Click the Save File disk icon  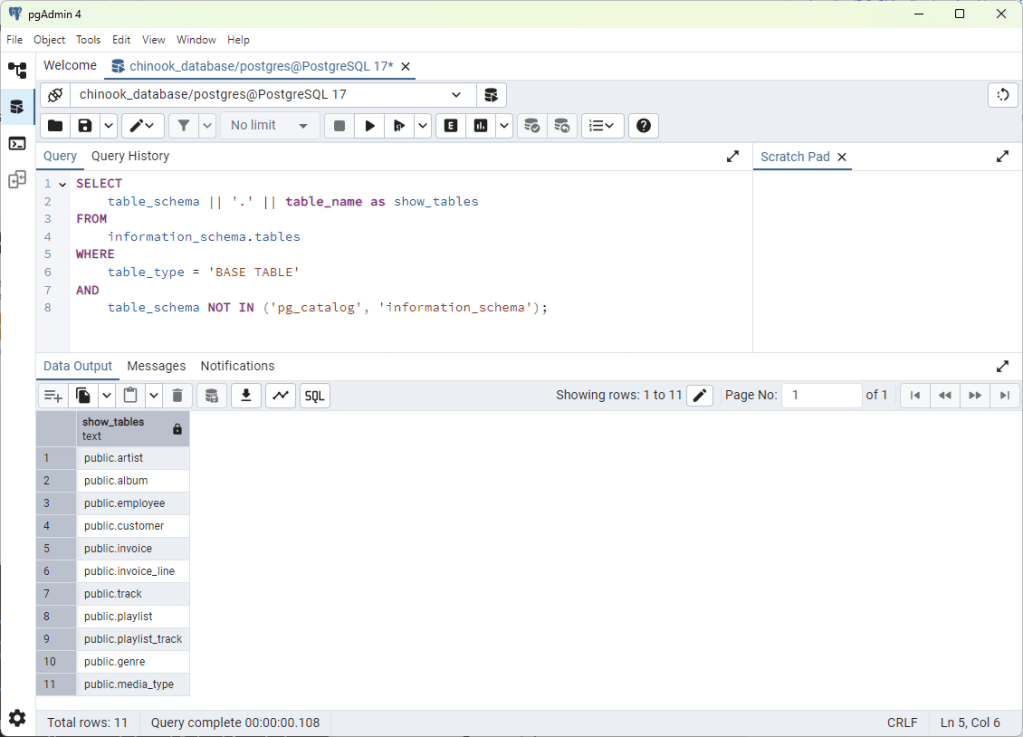click(85, 126)
